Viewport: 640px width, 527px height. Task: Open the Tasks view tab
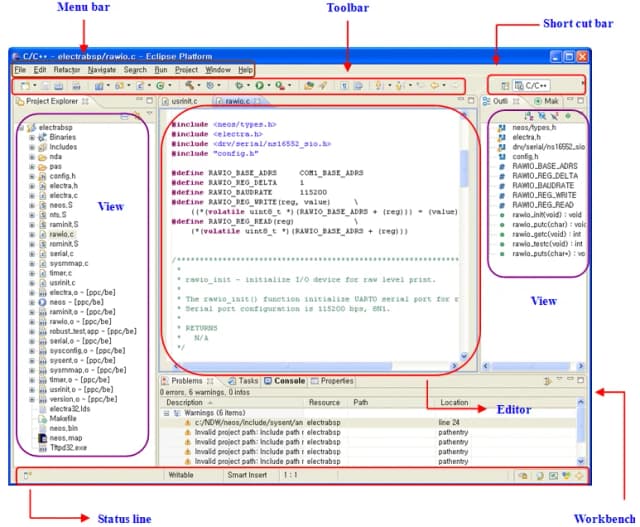[243, 381]
